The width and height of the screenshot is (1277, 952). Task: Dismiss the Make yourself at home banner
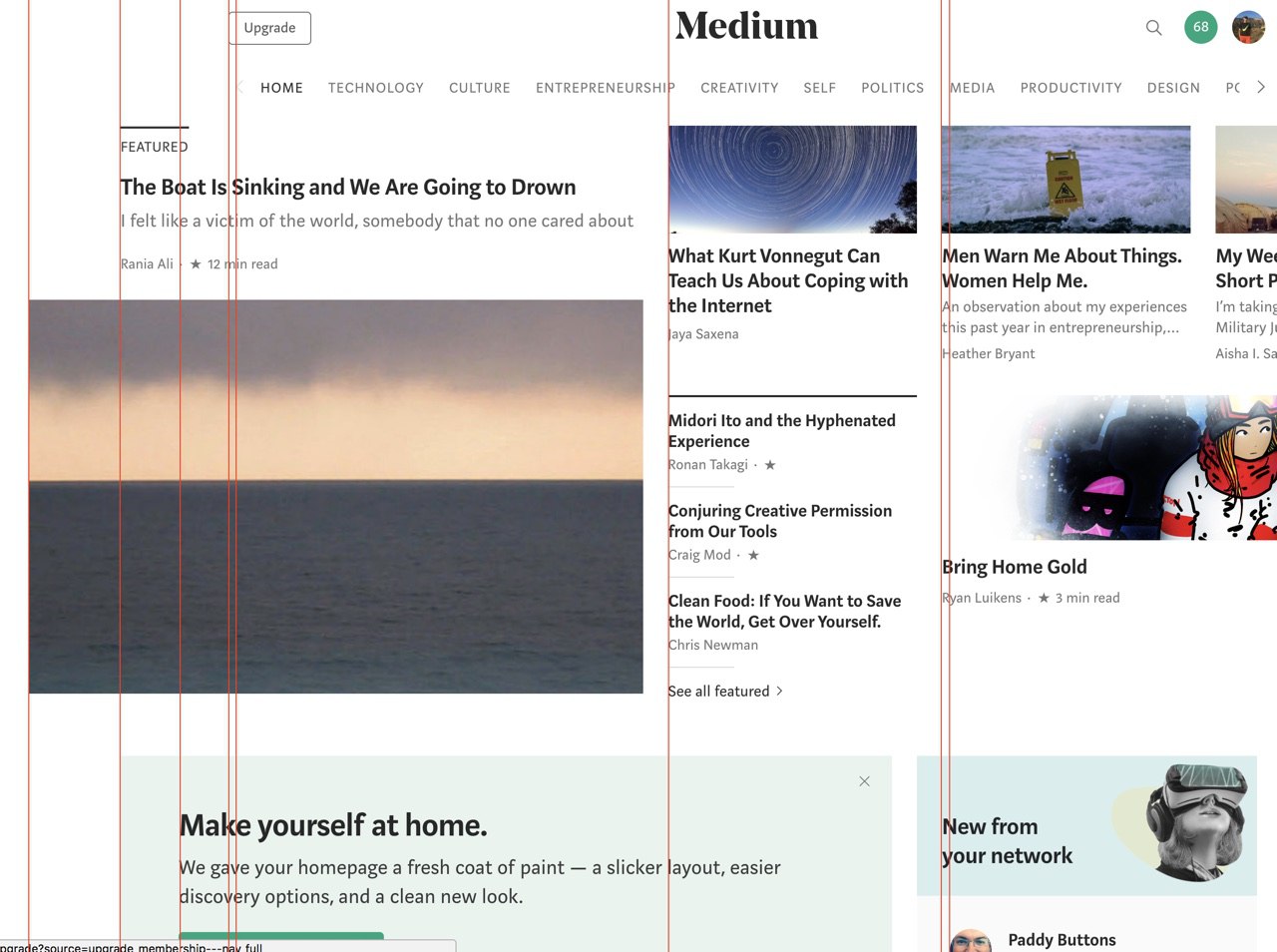(x=864, y=781)
